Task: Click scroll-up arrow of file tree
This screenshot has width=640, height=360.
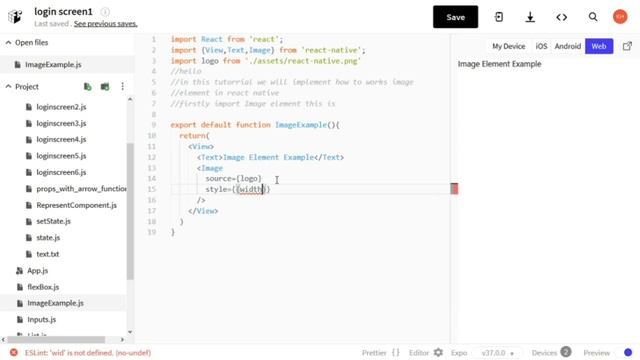Action: (x=130, y=99)
